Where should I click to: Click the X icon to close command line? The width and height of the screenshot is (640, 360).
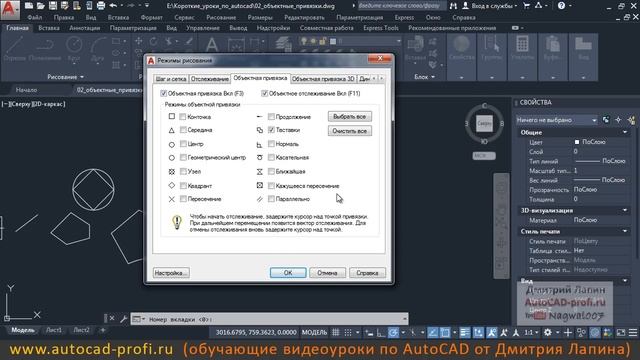[112, 318]
